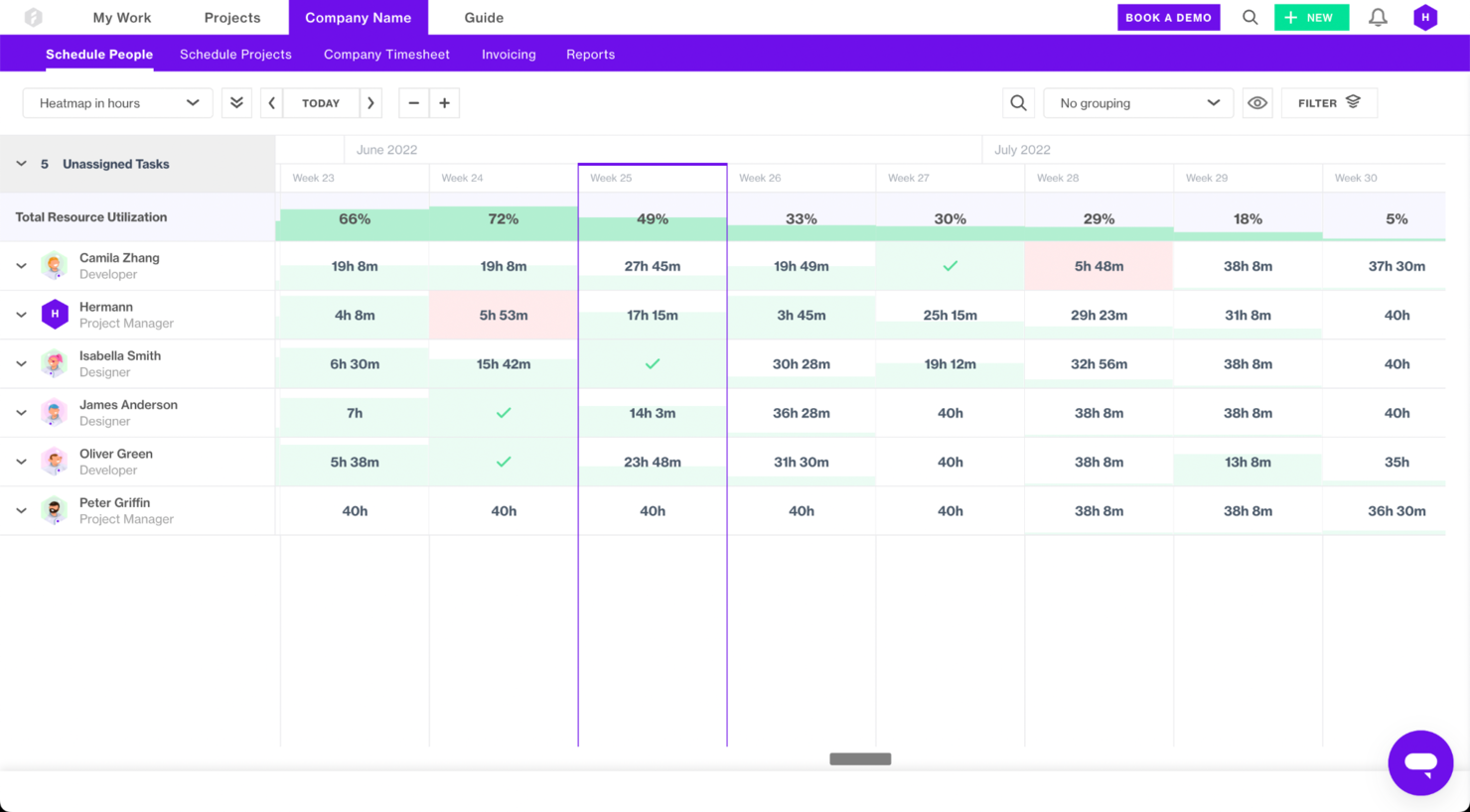This screenshot has height=812, width=1470.
Task: Select the Week 25 column header
Action: point(653,178)
